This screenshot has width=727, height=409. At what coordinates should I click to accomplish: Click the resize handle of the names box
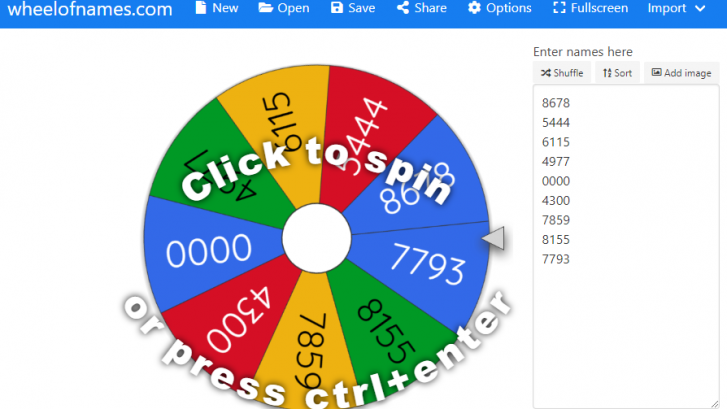tap(714, 404)
